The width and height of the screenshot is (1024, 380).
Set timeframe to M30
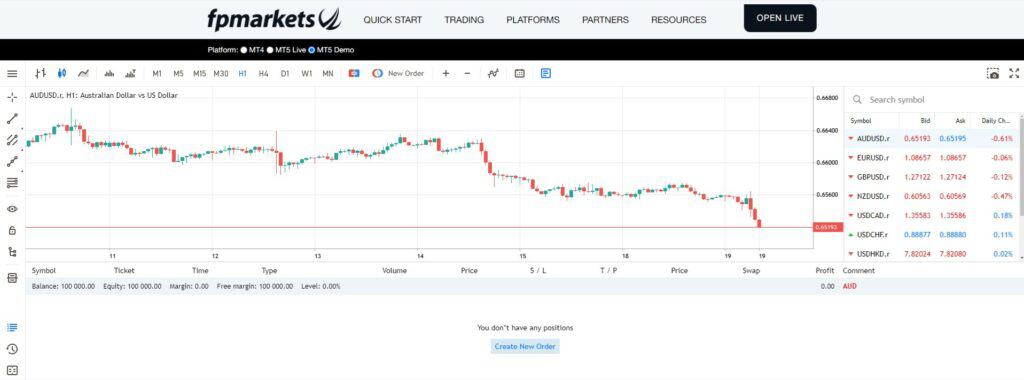(221, 74)
